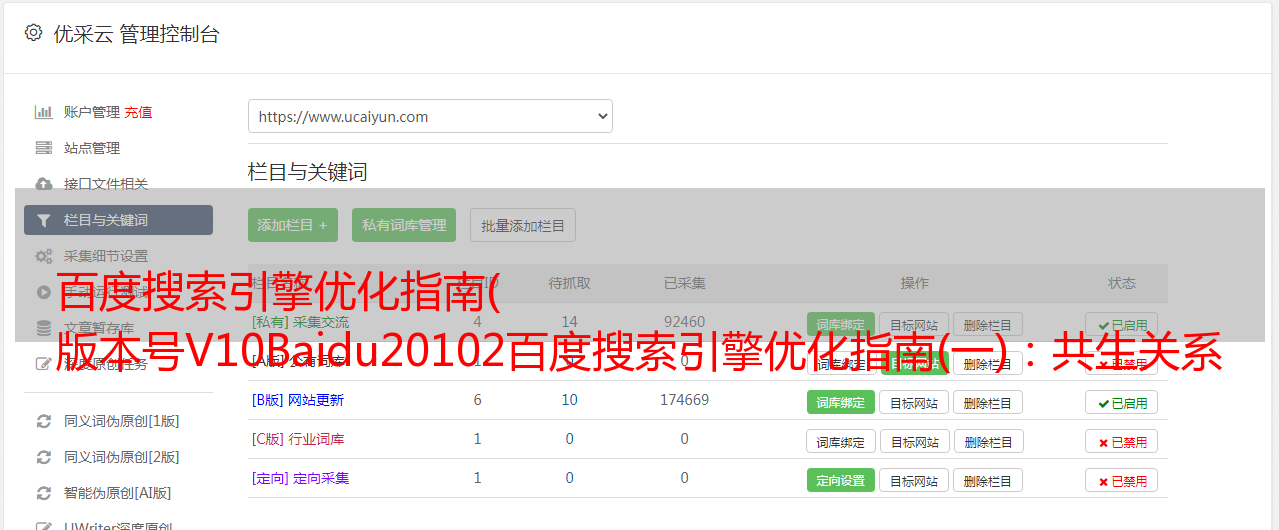Click the 添加栏目 + button

pyautogui.click(x=293, y=225)
